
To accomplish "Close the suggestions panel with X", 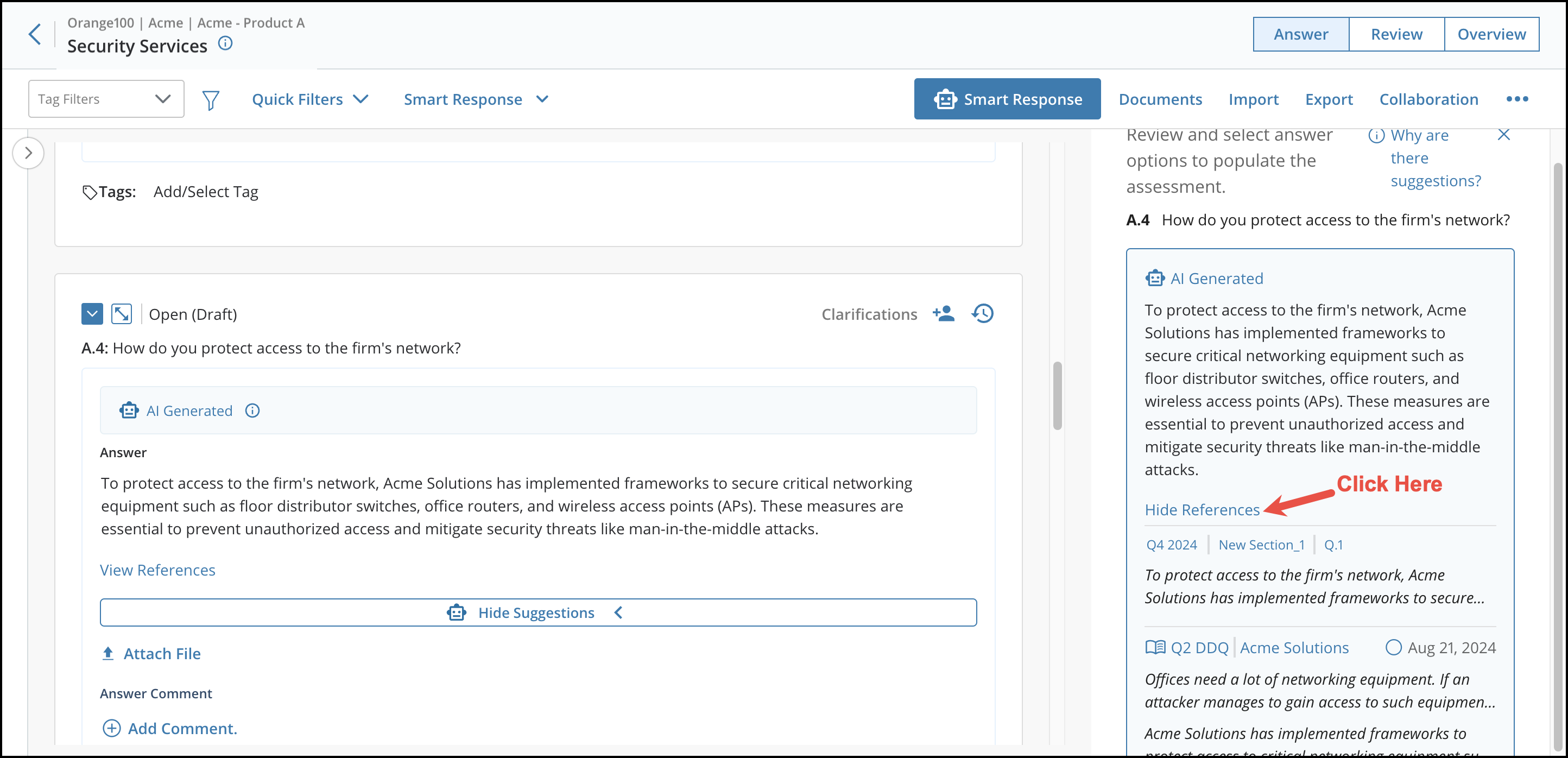I will [1503, 135].
